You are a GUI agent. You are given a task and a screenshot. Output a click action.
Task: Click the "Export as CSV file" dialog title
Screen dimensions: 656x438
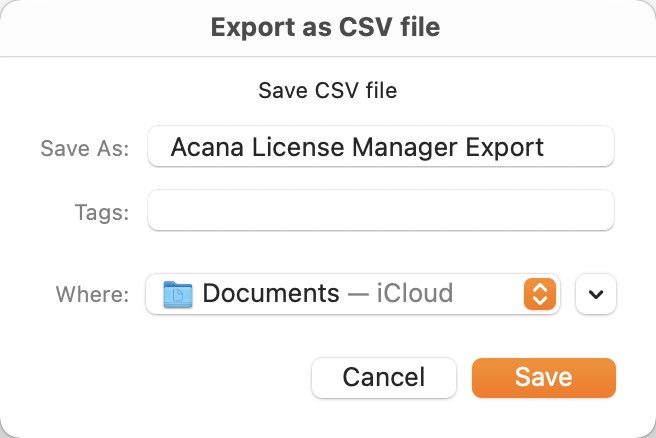click(325, 28)
